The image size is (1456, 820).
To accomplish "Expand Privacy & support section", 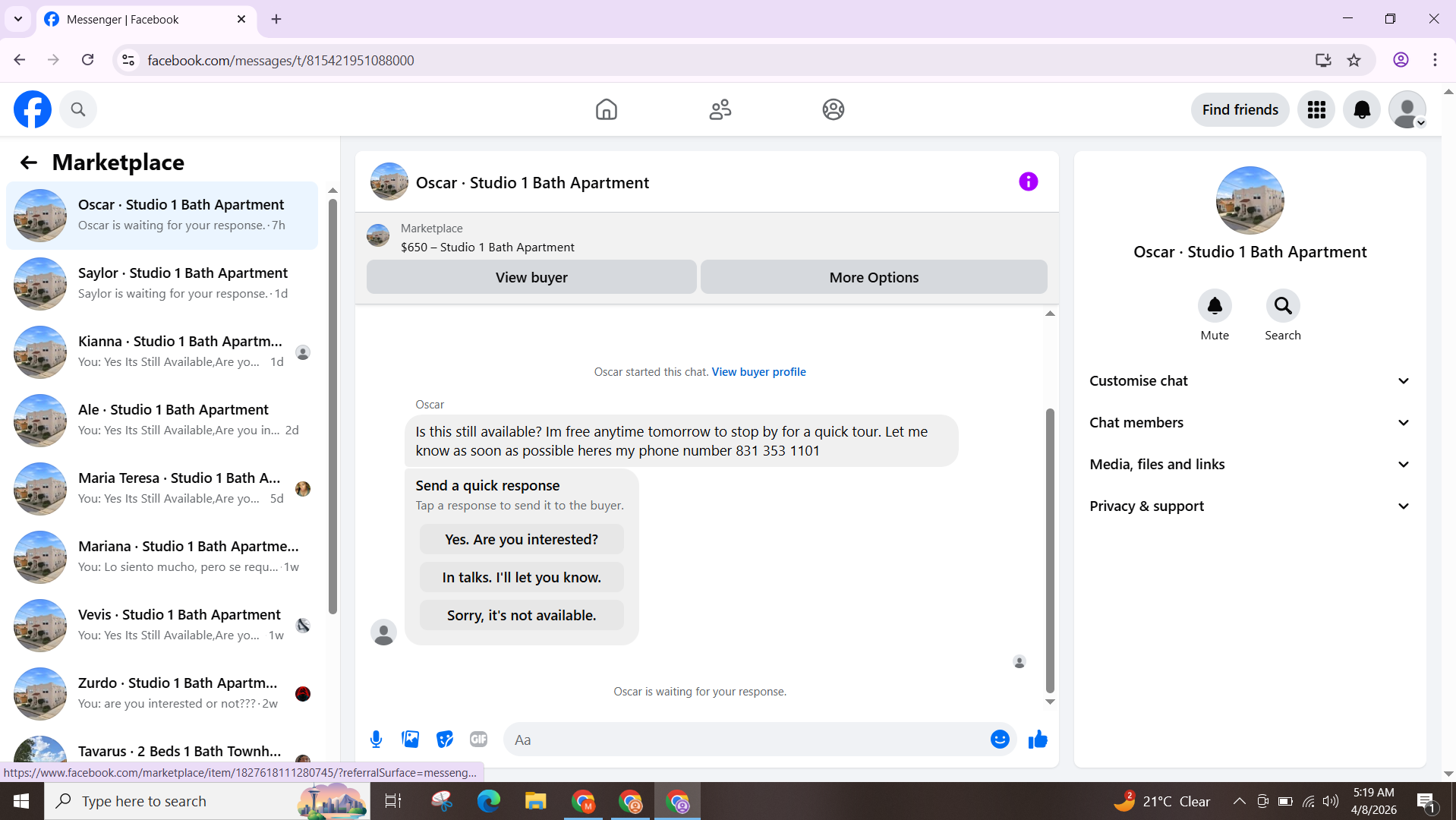I will click(x=1250, y=506).
